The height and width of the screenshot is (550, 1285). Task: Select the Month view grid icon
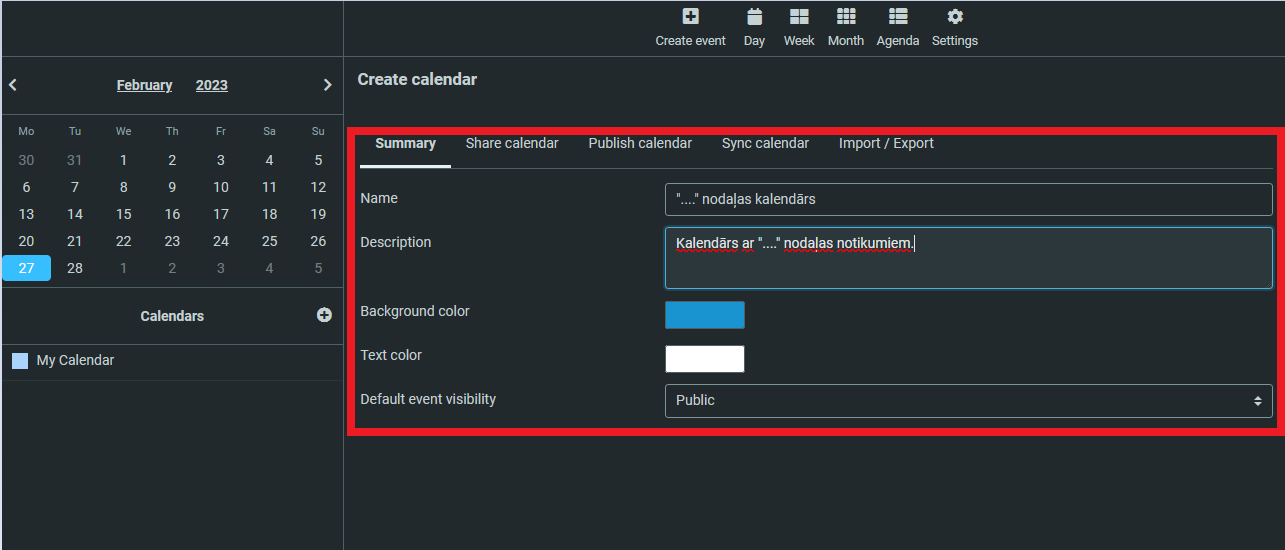pos(846,17)
